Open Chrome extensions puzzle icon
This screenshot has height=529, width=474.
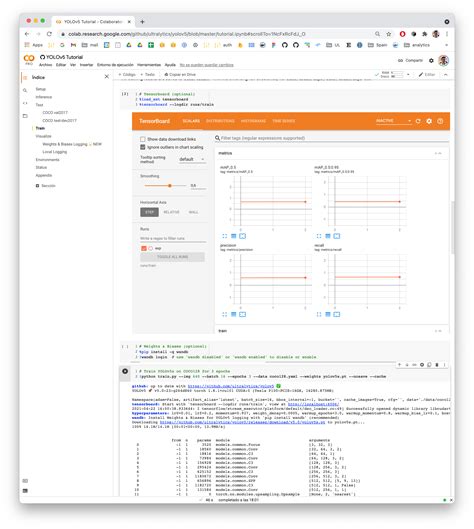(425, 34)
